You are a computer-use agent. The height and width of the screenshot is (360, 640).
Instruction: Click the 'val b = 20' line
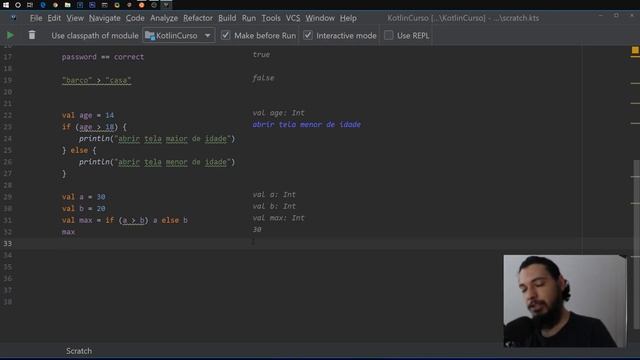tap(84, 209)
